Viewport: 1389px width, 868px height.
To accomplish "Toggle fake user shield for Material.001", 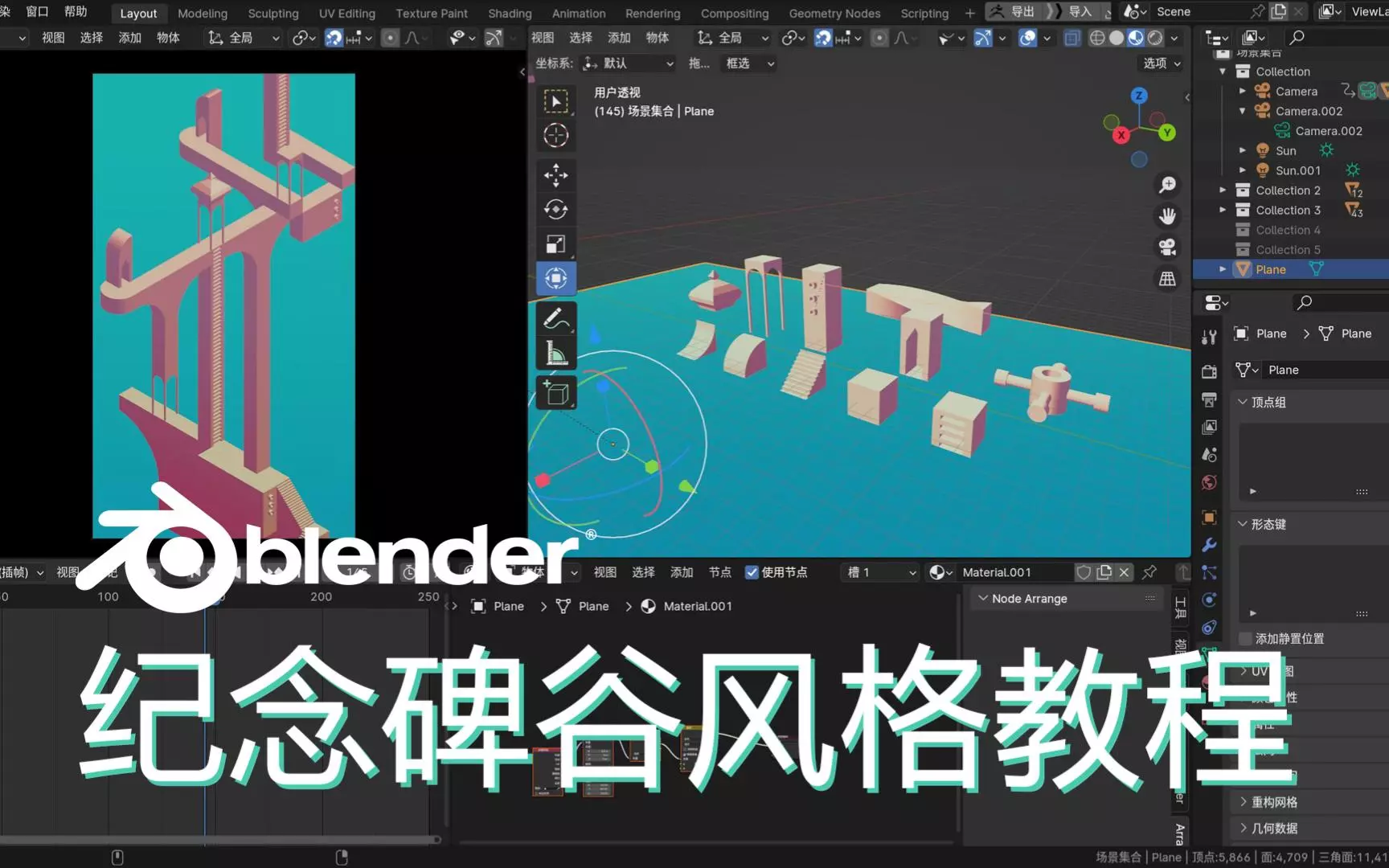I will click(1084, 572).
